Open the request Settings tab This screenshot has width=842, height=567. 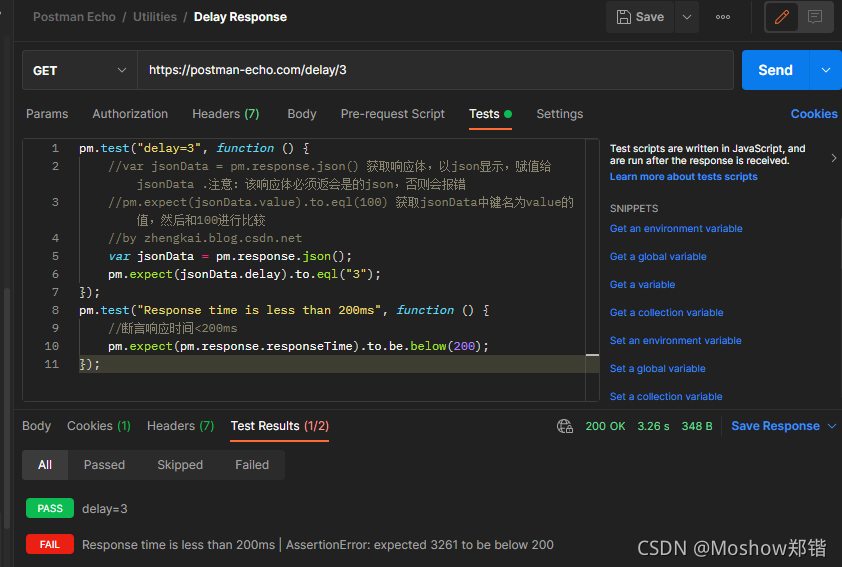click(560, 114)
